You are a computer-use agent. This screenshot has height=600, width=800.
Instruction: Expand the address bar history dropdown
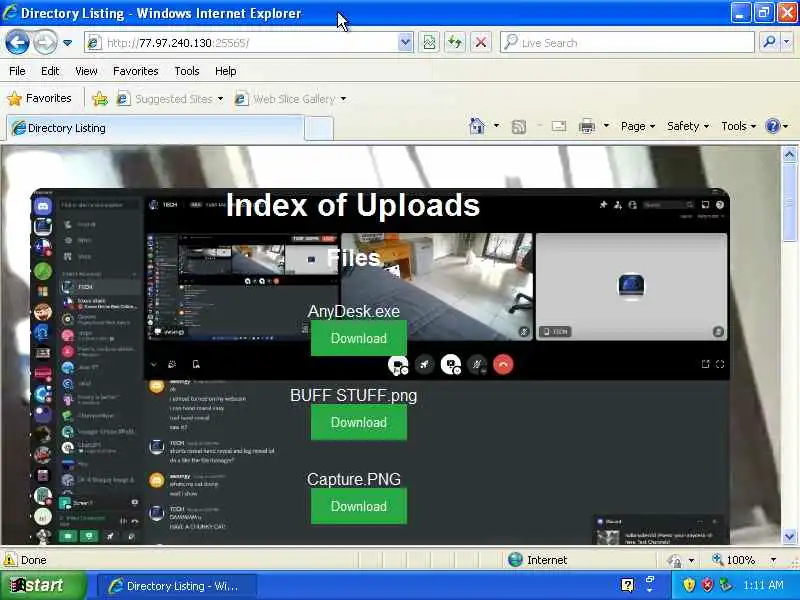pyautogui.click(x=405, y=43)
